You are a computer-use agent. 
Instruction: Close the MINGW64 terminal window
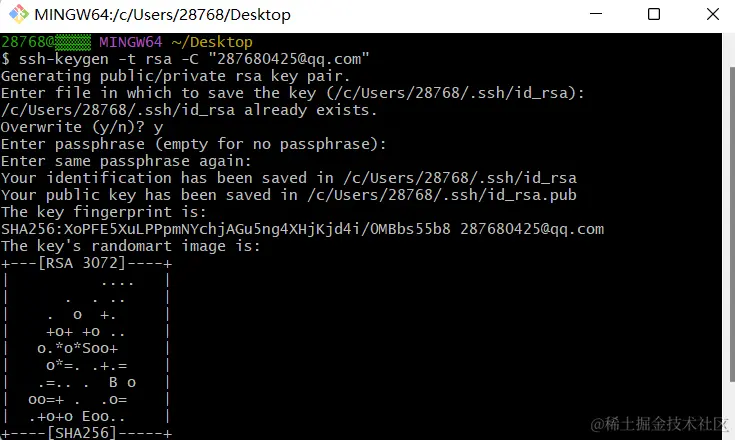pyautogui.click(x=709, y=15)
